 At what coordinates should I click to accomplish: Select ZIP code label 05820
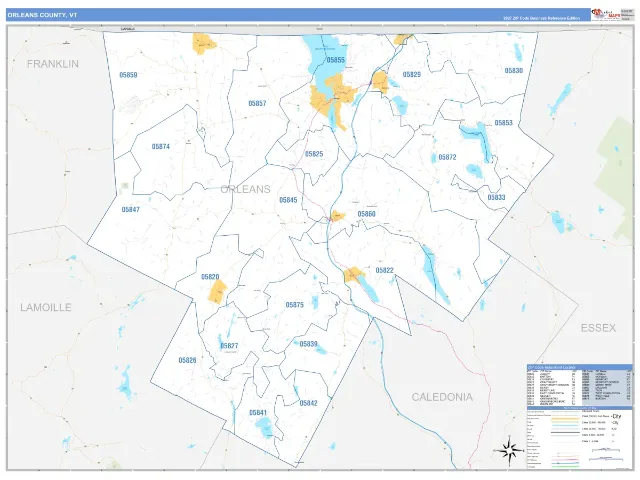210,277
